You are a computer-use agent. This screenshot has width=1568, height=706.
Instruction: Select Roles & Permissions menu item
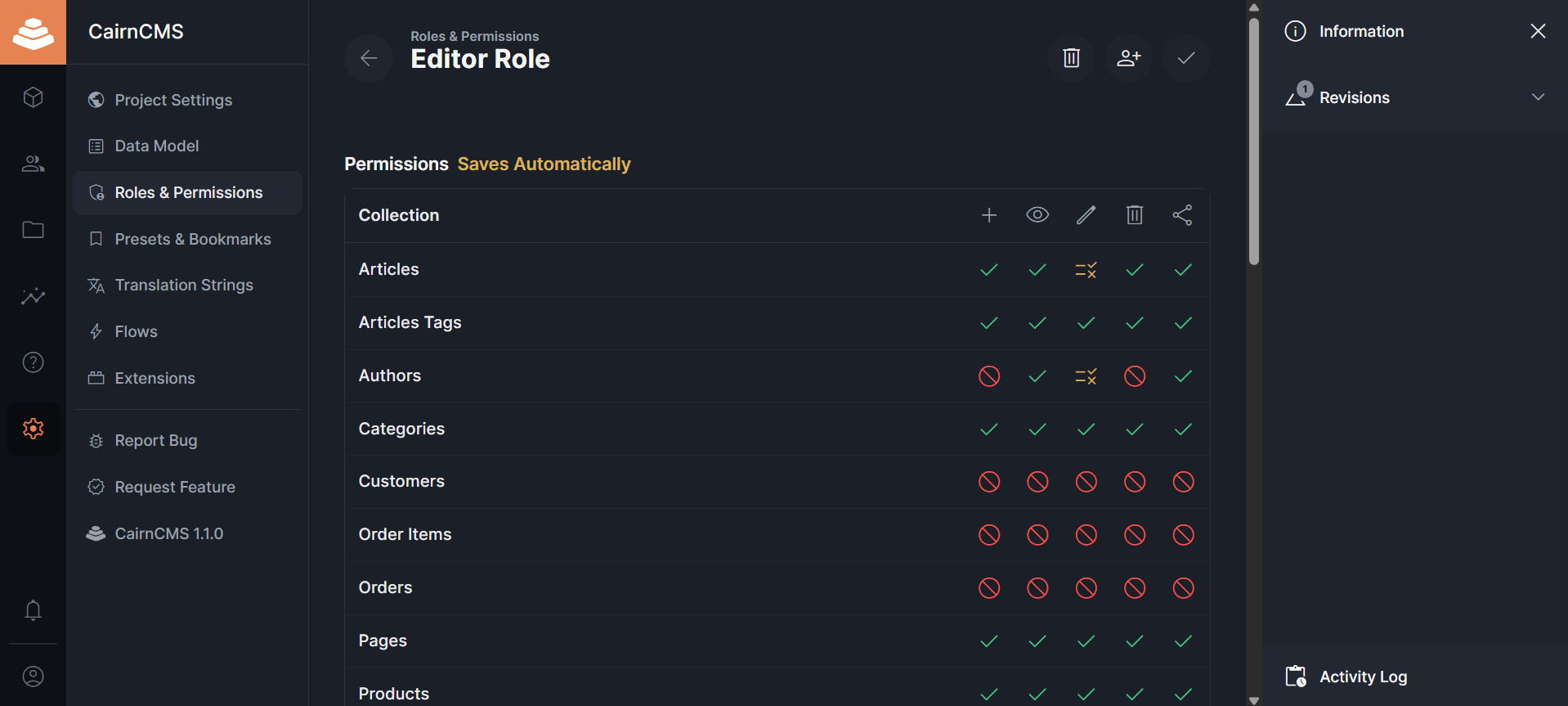(x=187, y=192)
